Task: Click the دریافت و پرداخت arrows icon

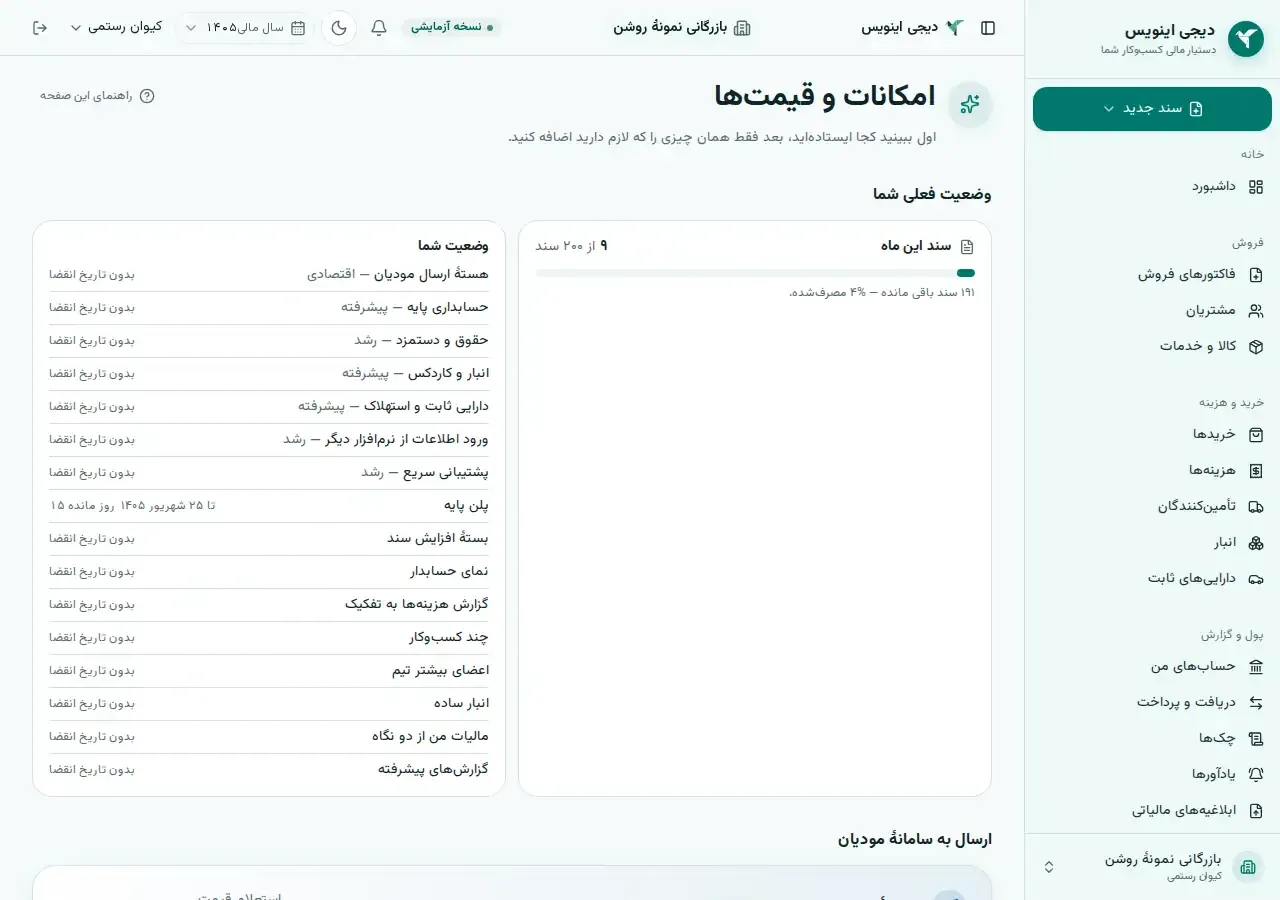Action: point(1256,703)
